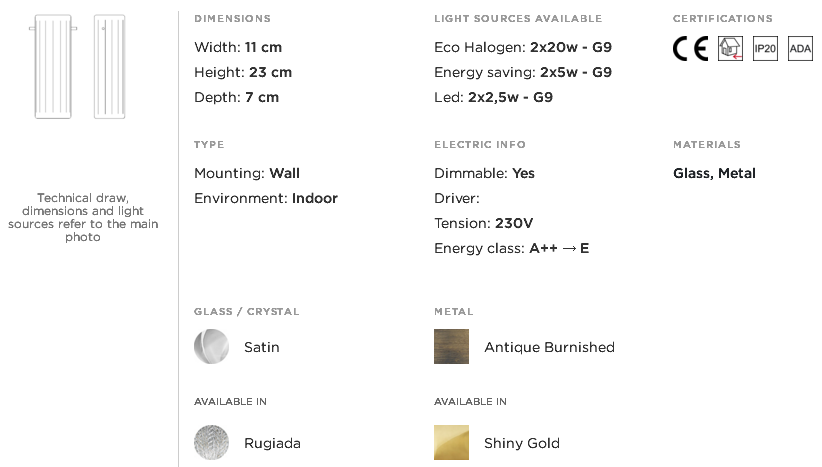Select the Satin glass swatch
Screen dimensions: 822x467
tap(211, 346)
